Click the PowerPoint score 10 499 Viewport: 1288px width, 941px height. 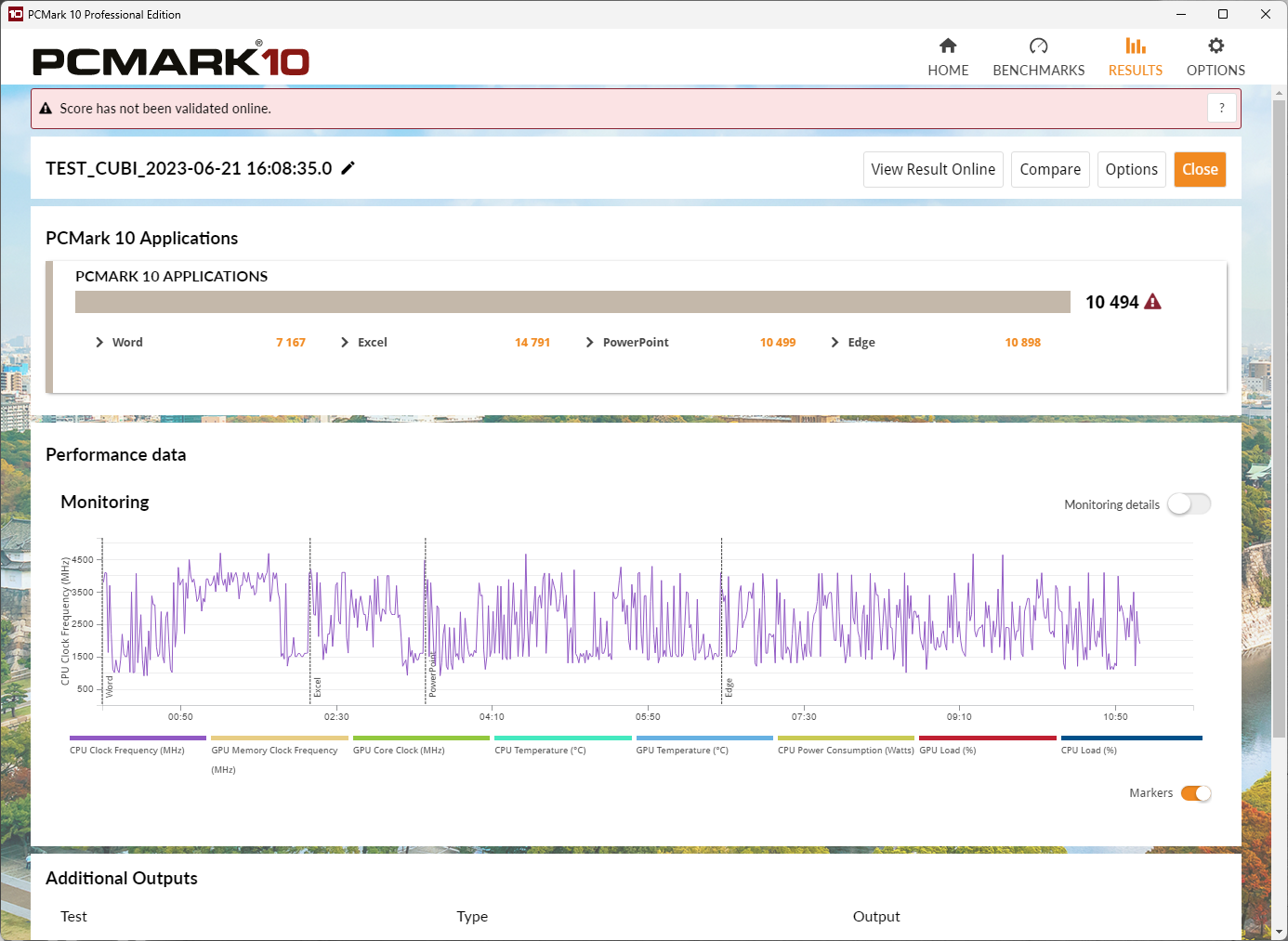pyautogui.click(x=778, y=342)
